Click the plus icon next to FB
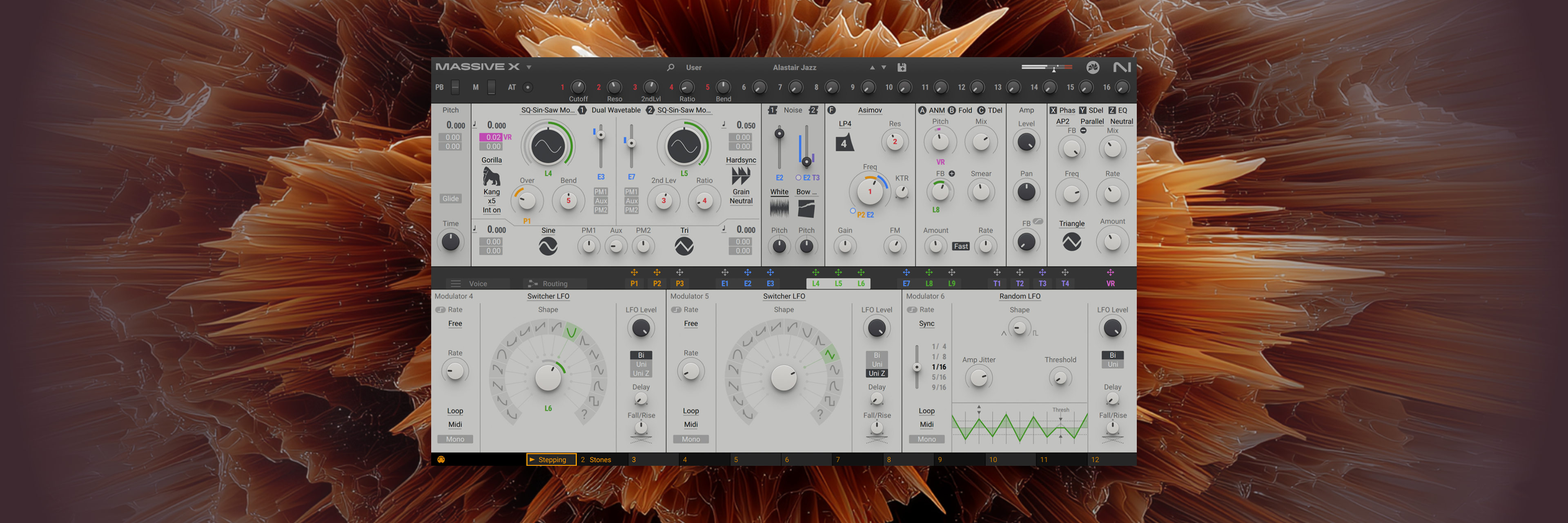 951,174
